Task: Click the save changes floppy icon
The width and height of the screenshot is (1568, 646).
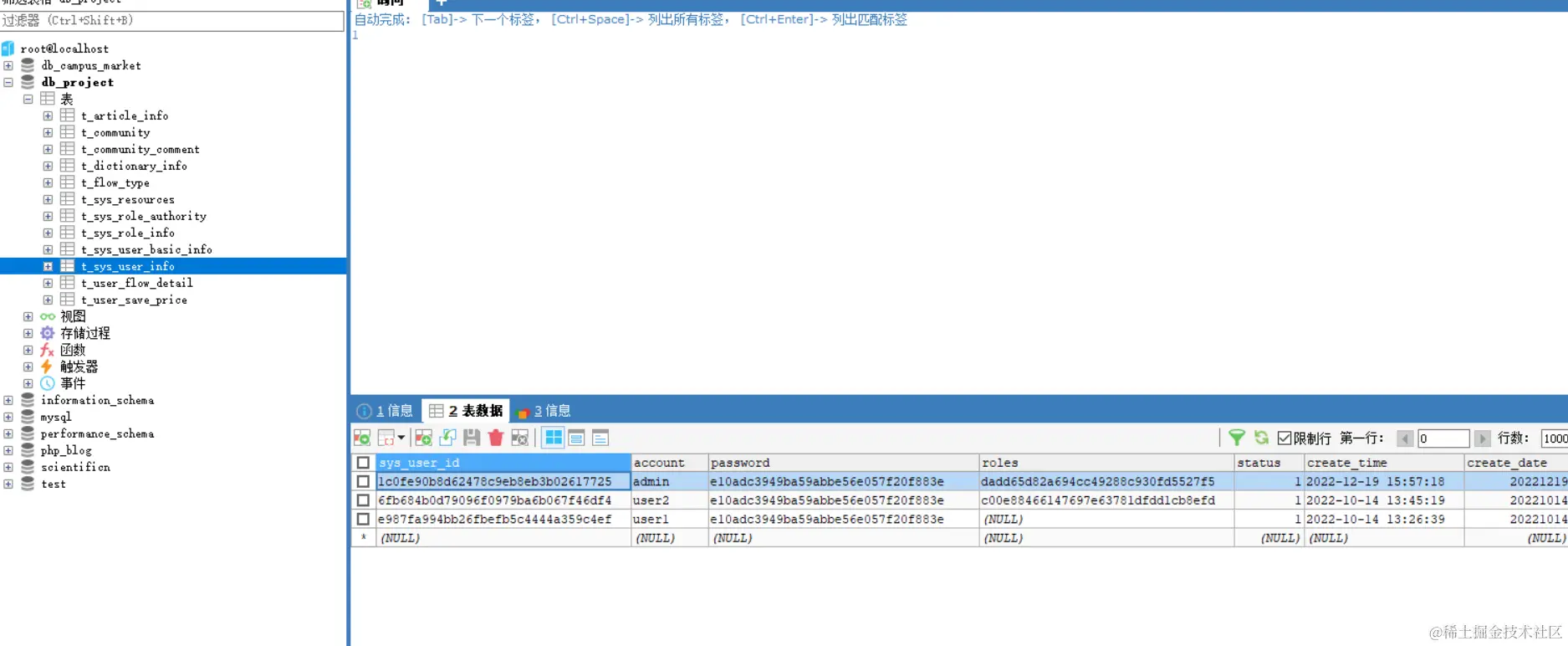Action: (472, 438)
